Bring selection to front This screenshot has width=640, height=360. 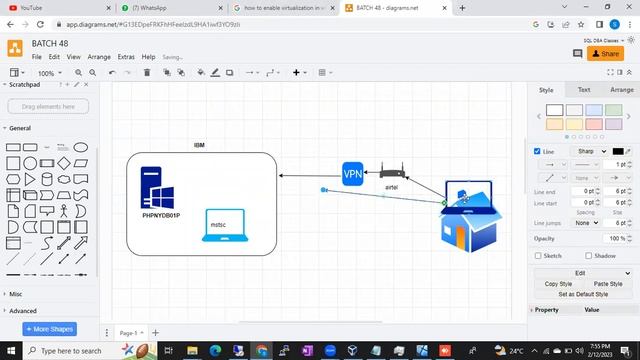tap(167, 73)
